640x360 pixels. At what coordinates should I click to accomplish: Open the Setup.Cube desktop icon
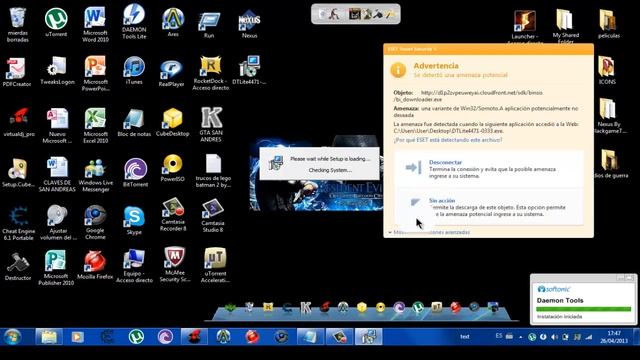pos(18,170)
